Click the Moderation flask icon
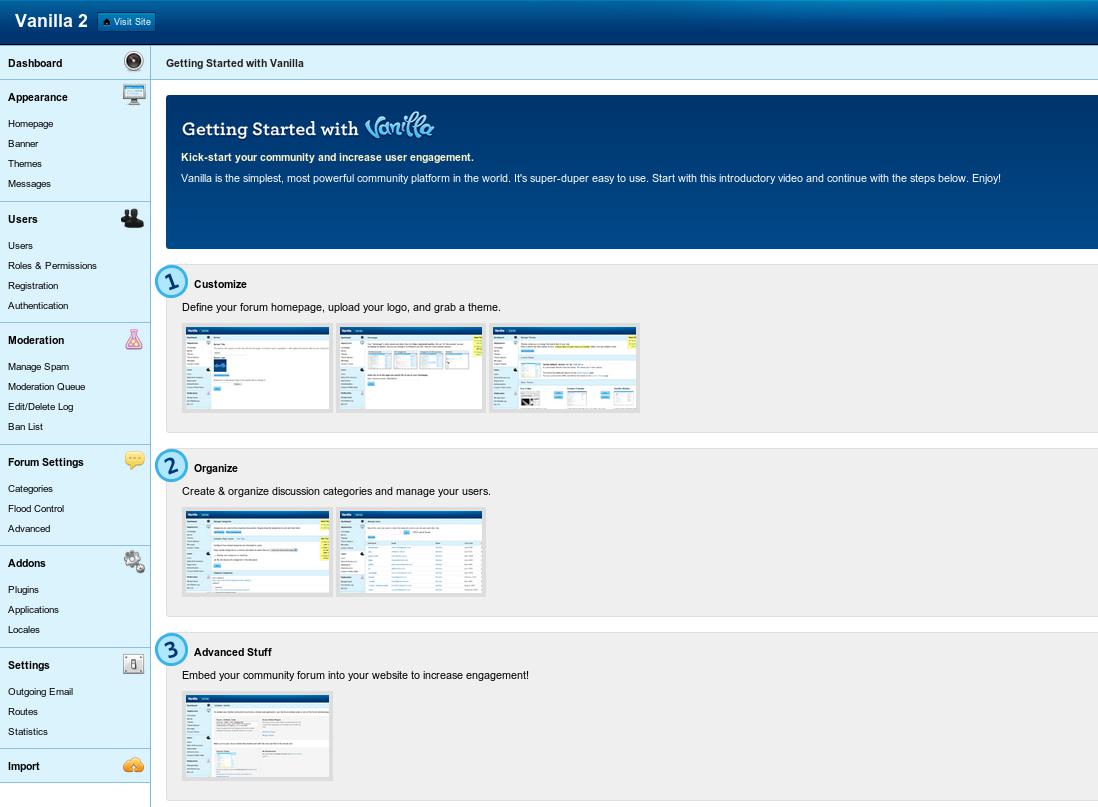 (134, 340)
